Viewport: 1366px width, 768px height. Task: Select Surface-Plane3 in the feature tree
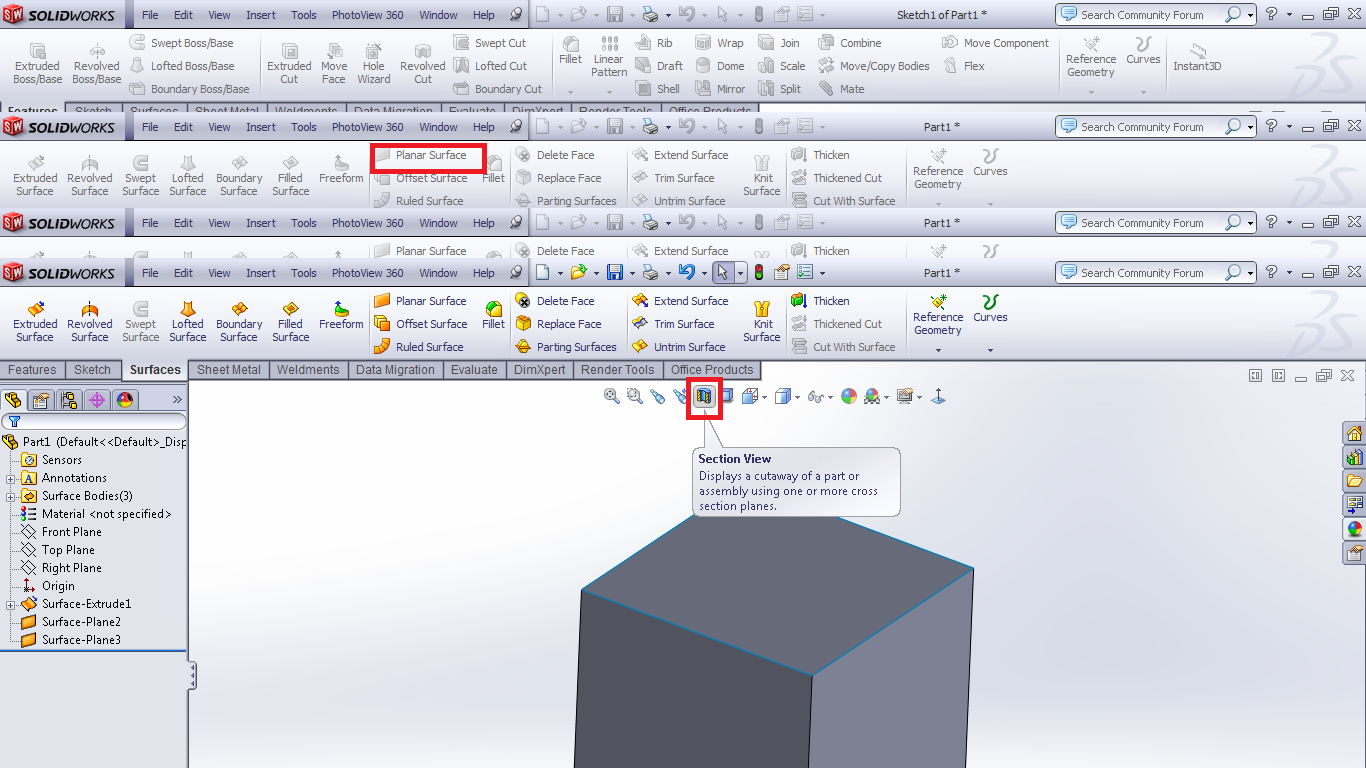81,640
